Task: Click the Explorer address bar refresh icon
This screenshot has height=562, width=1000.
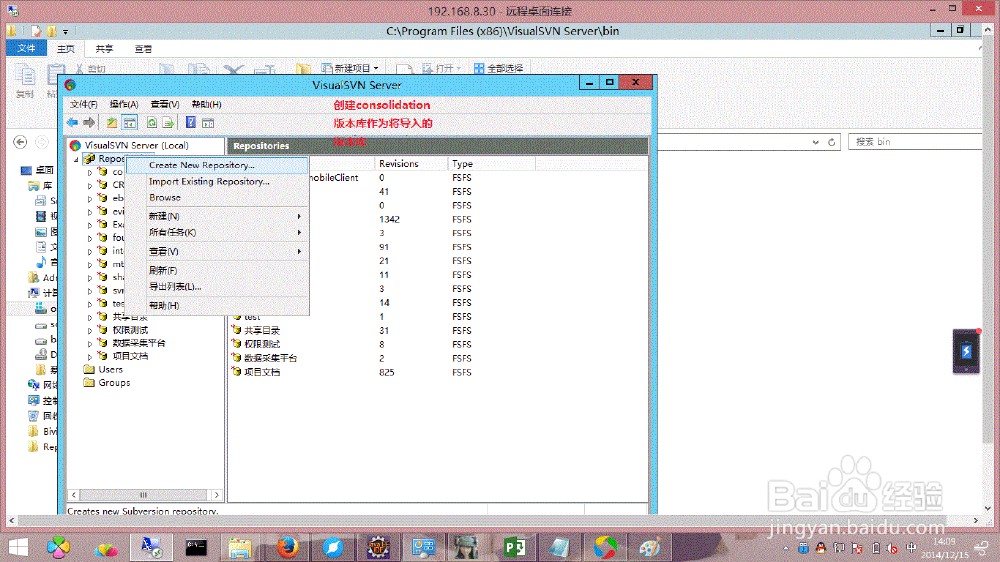Action: pos(832,142)
